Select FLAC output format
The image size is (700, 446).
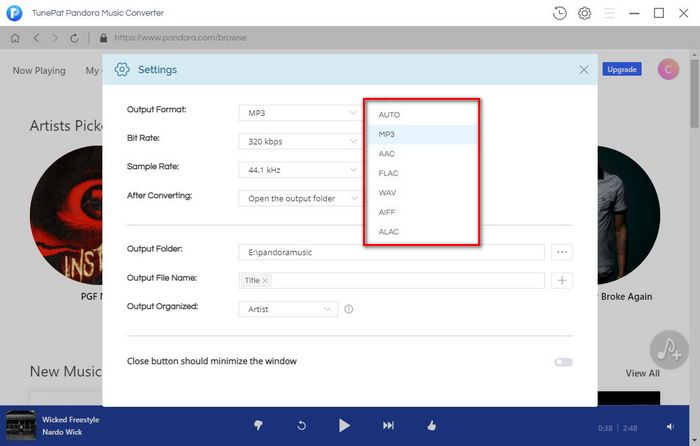click(421, 173)
